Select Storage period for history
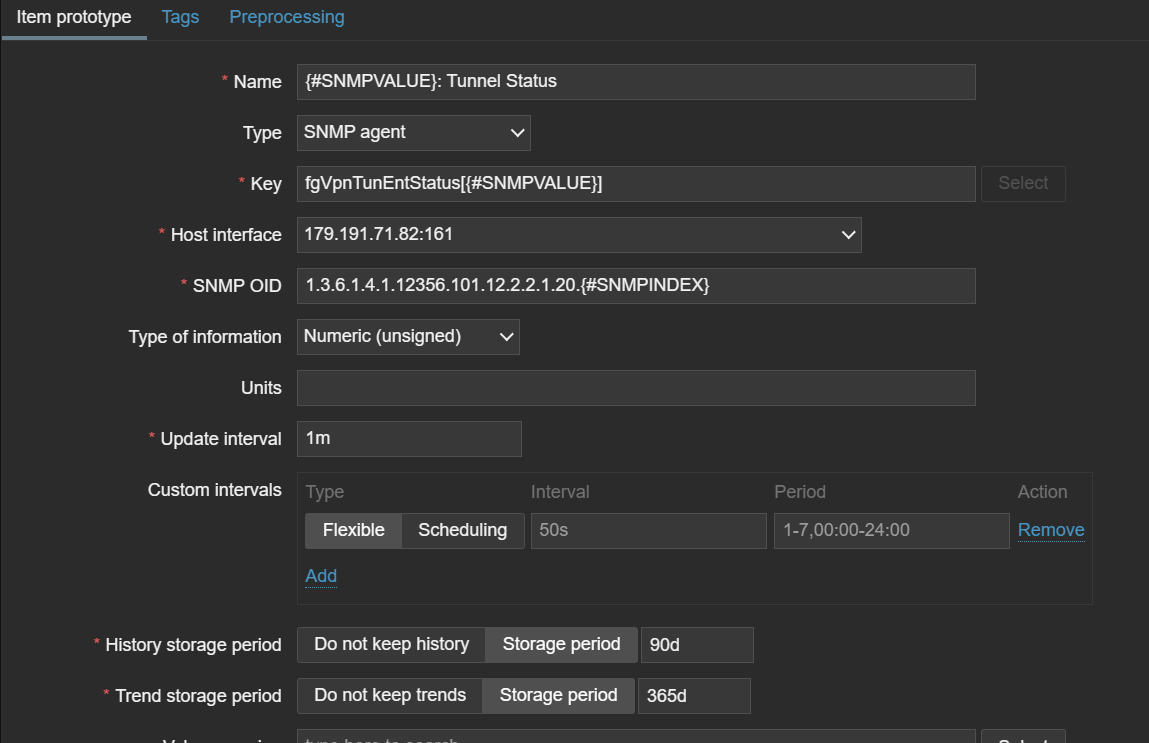Viewport: 1149px width, 743px height. 561,645
